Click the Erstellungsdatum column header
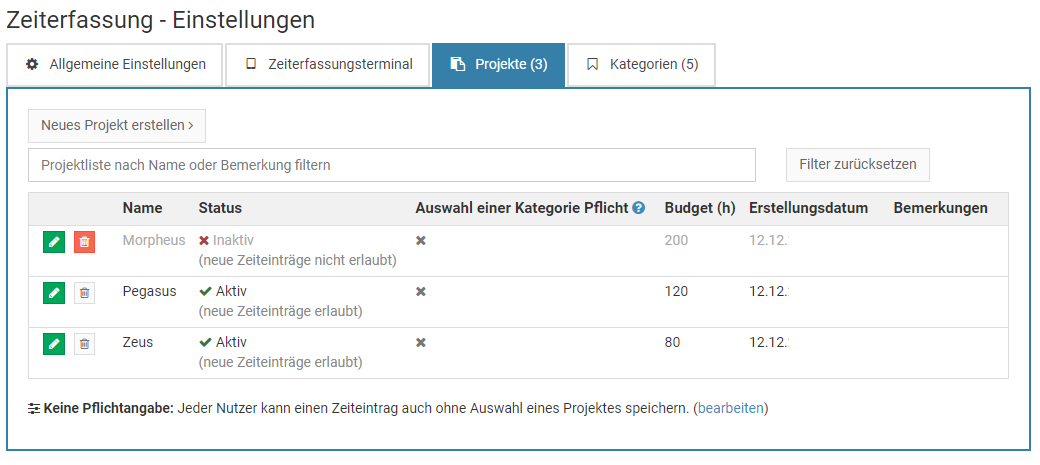This screenshot has height=465, width=1040. [x=808, y=208]
